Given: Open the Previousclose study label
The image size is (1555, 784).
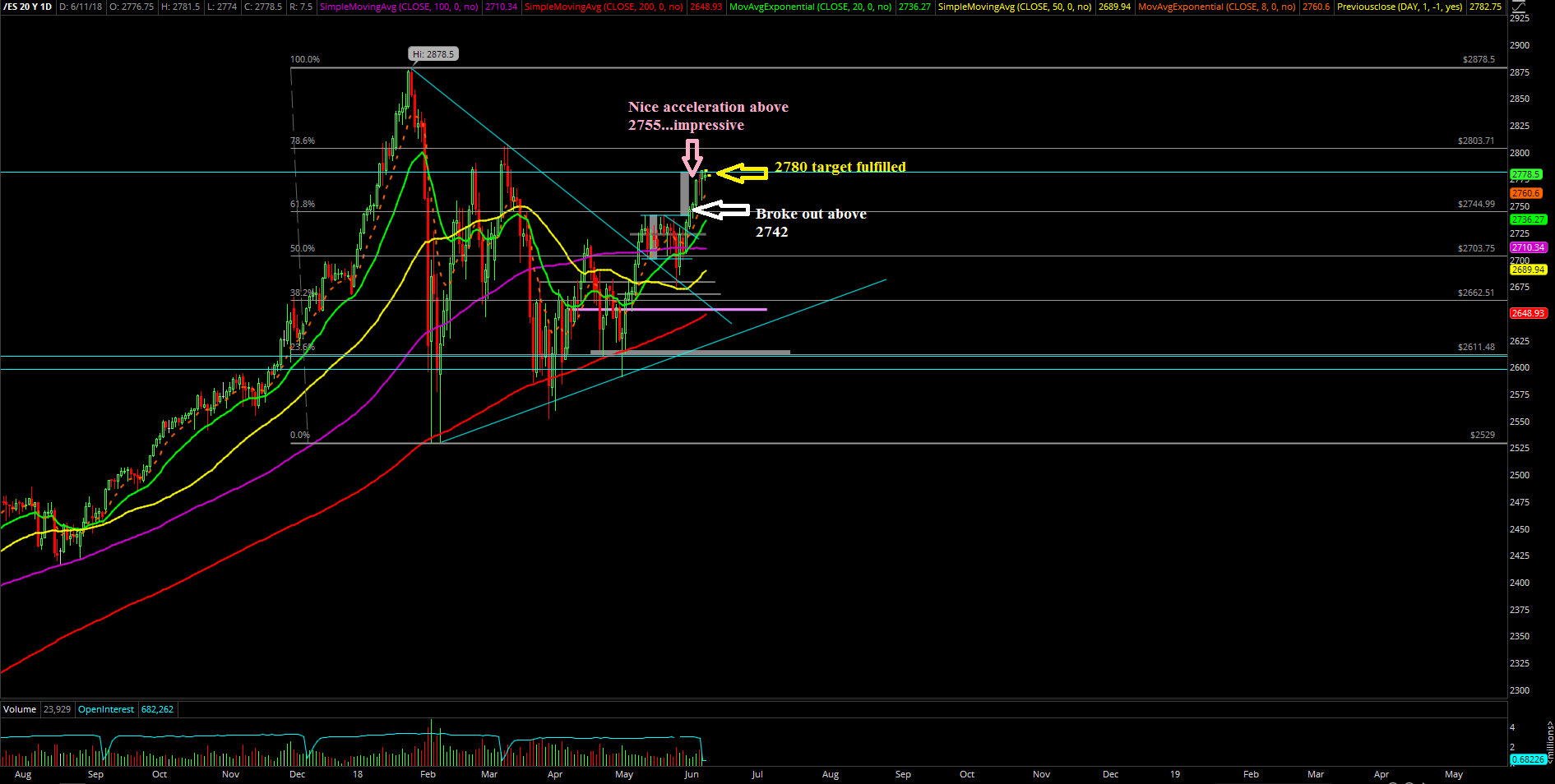Looking at the screenshot, I should (x=1400, y=7).
